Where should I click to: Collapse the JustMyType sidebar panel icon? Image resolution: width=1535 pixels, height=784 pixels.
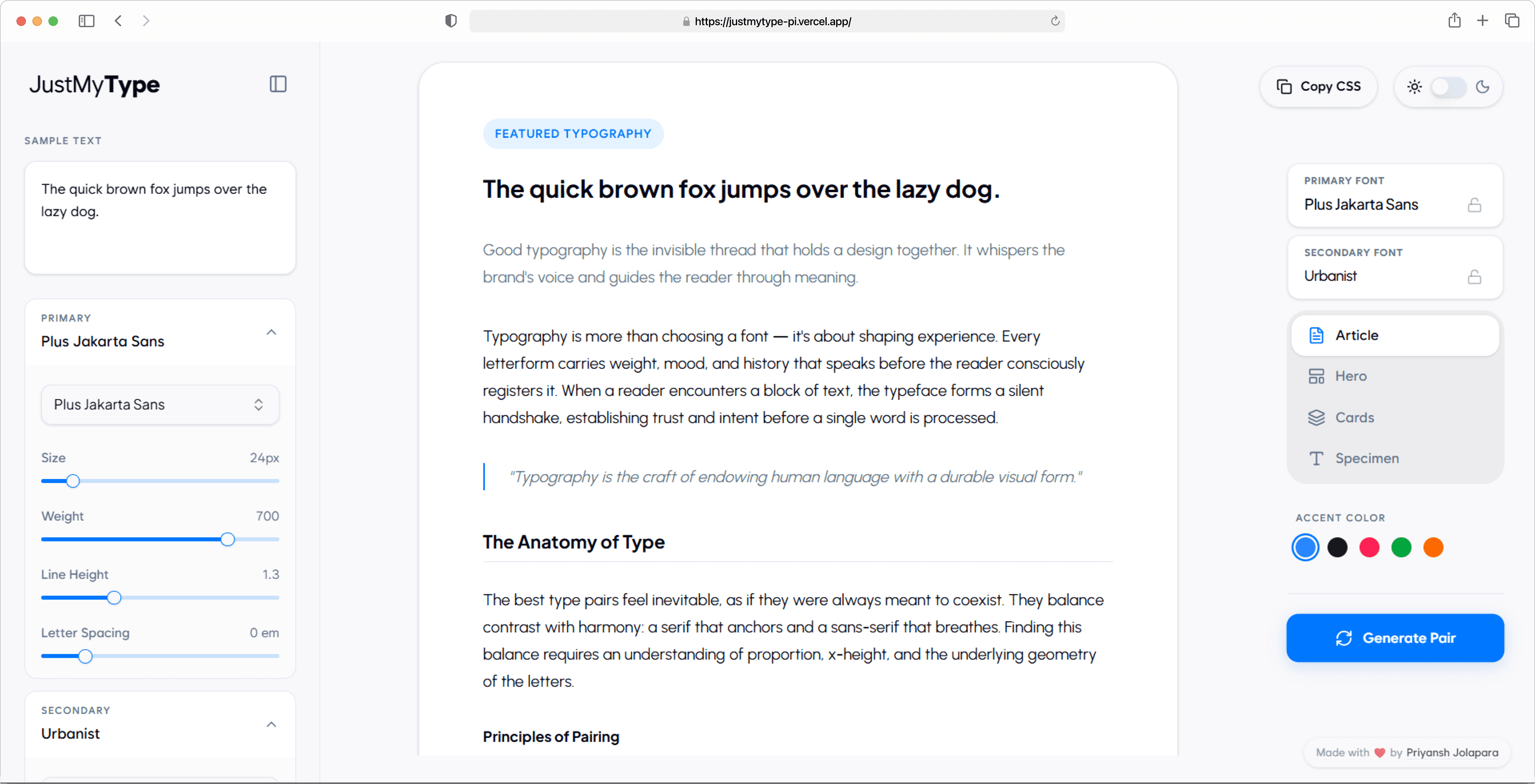(278, 84)
